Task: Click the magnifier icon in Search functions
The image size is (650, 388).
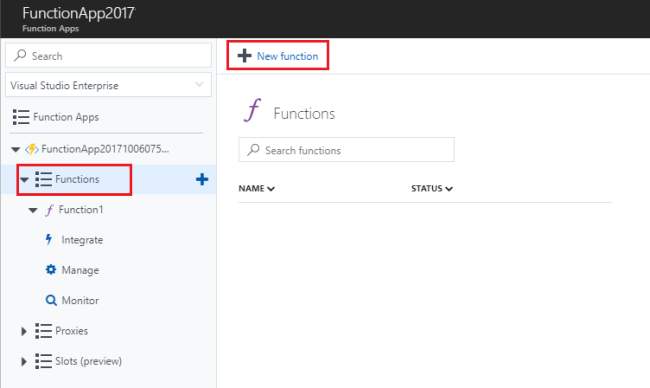Action: [253, 150]
